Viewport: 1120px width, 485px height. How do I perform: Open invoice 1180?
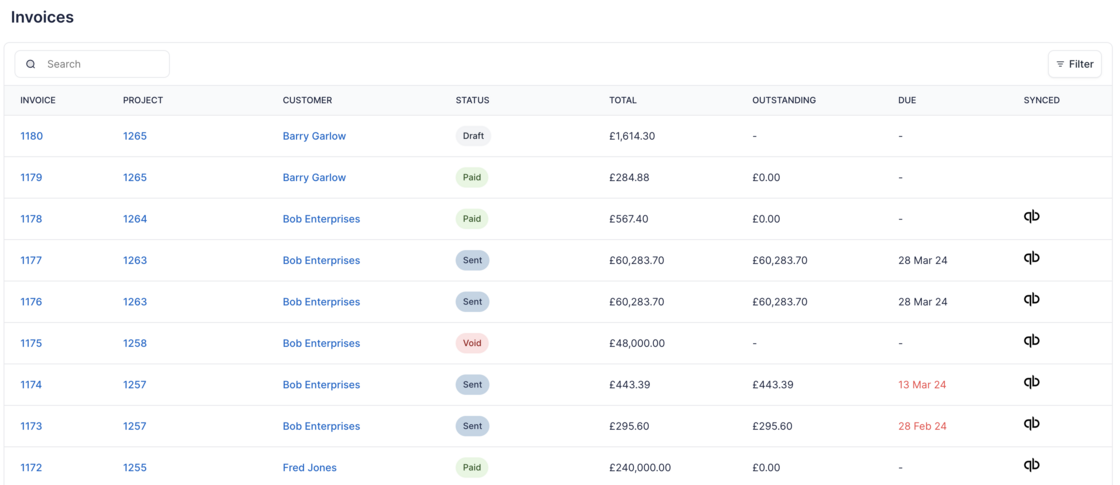pyautogui.click(x=32, y=136)
